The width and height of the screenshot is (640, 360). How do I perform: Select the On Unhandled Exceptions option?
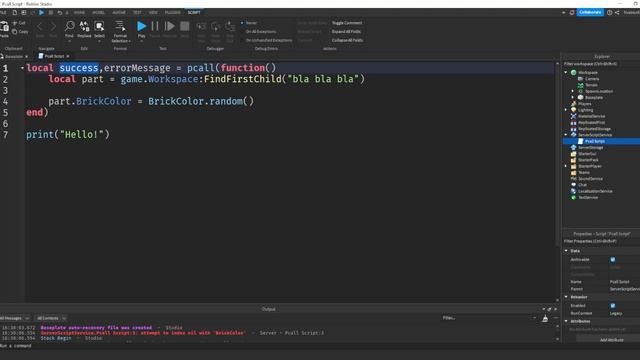point(266,40)
